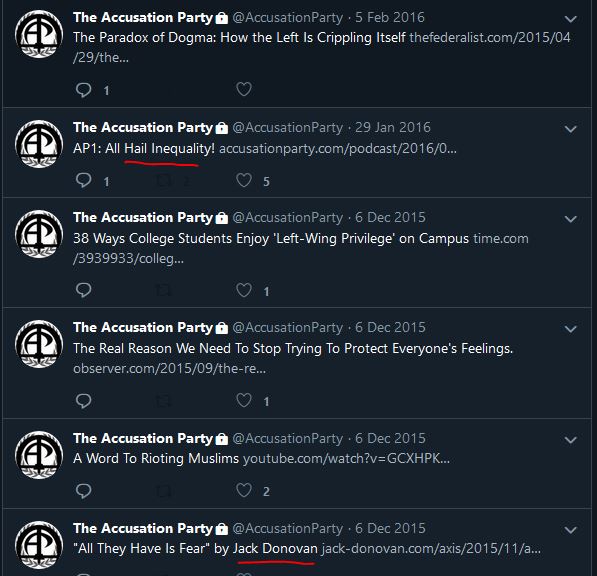Click the @AccusationParty handle in the first tweet
Screen dimensions: 597x576
click(x=287, y=18)
